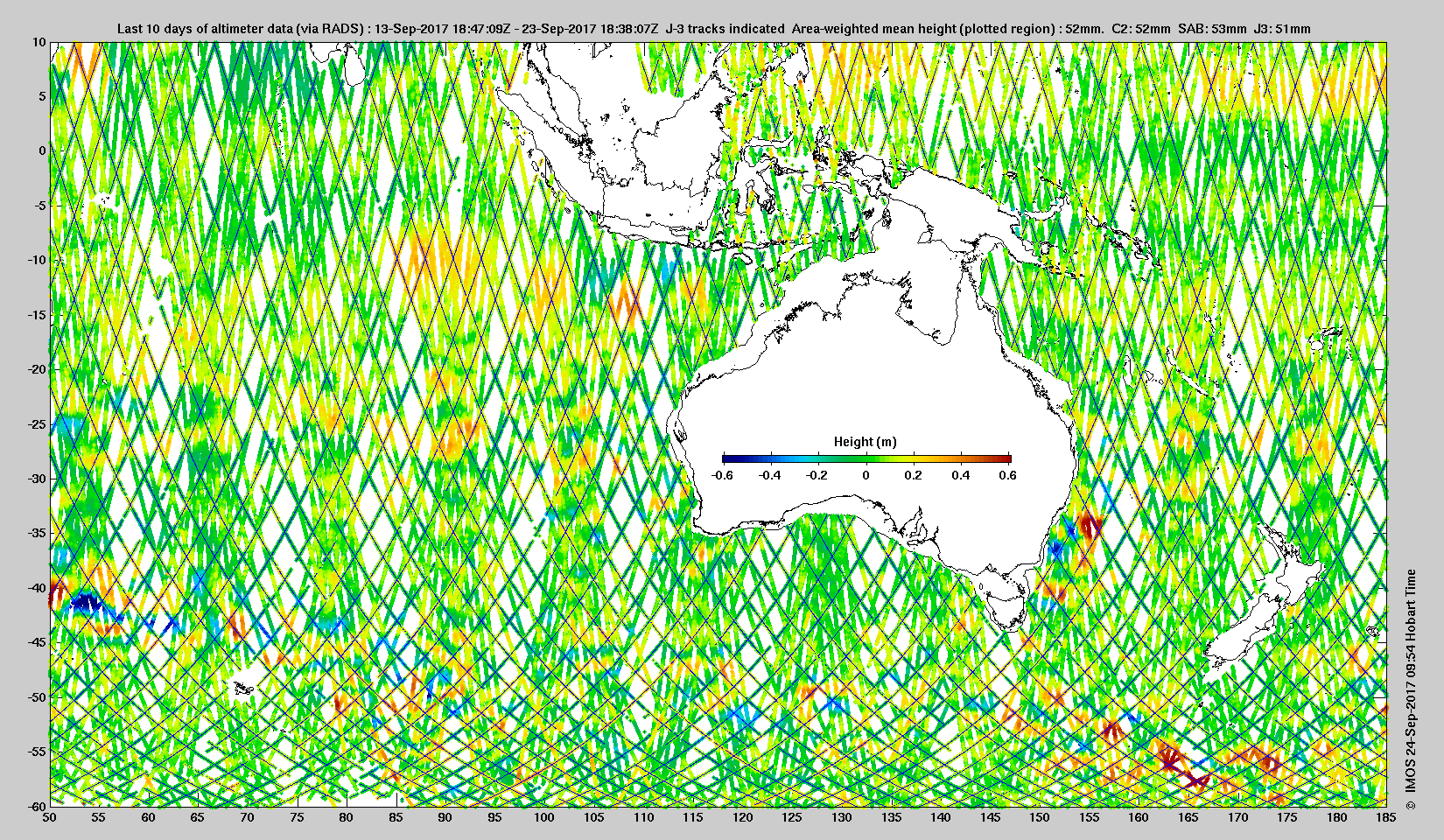
Task: Click the 0.4 colorbar label
Action: tap(960, 475)
